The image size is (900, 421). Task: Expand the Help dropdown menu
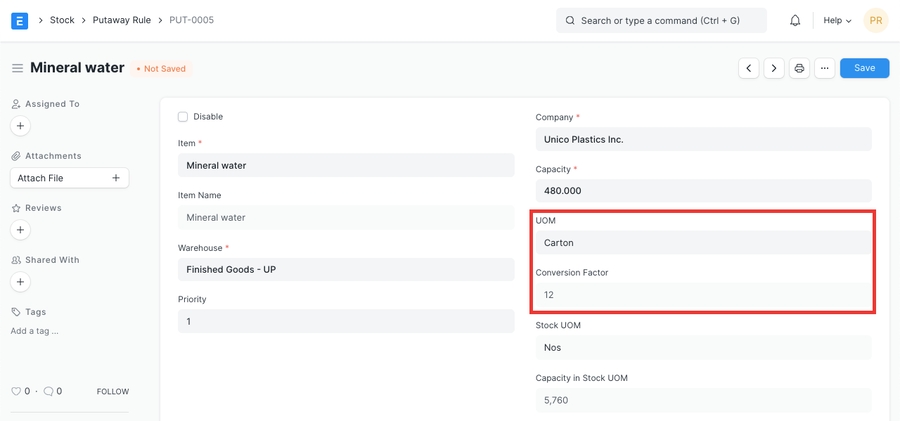tap(837, 20)
